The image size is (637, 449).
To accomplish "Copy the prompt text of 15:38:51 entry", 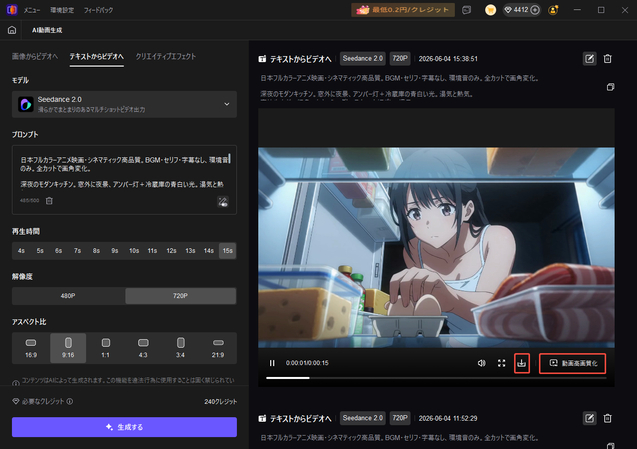I will [610, 87].
